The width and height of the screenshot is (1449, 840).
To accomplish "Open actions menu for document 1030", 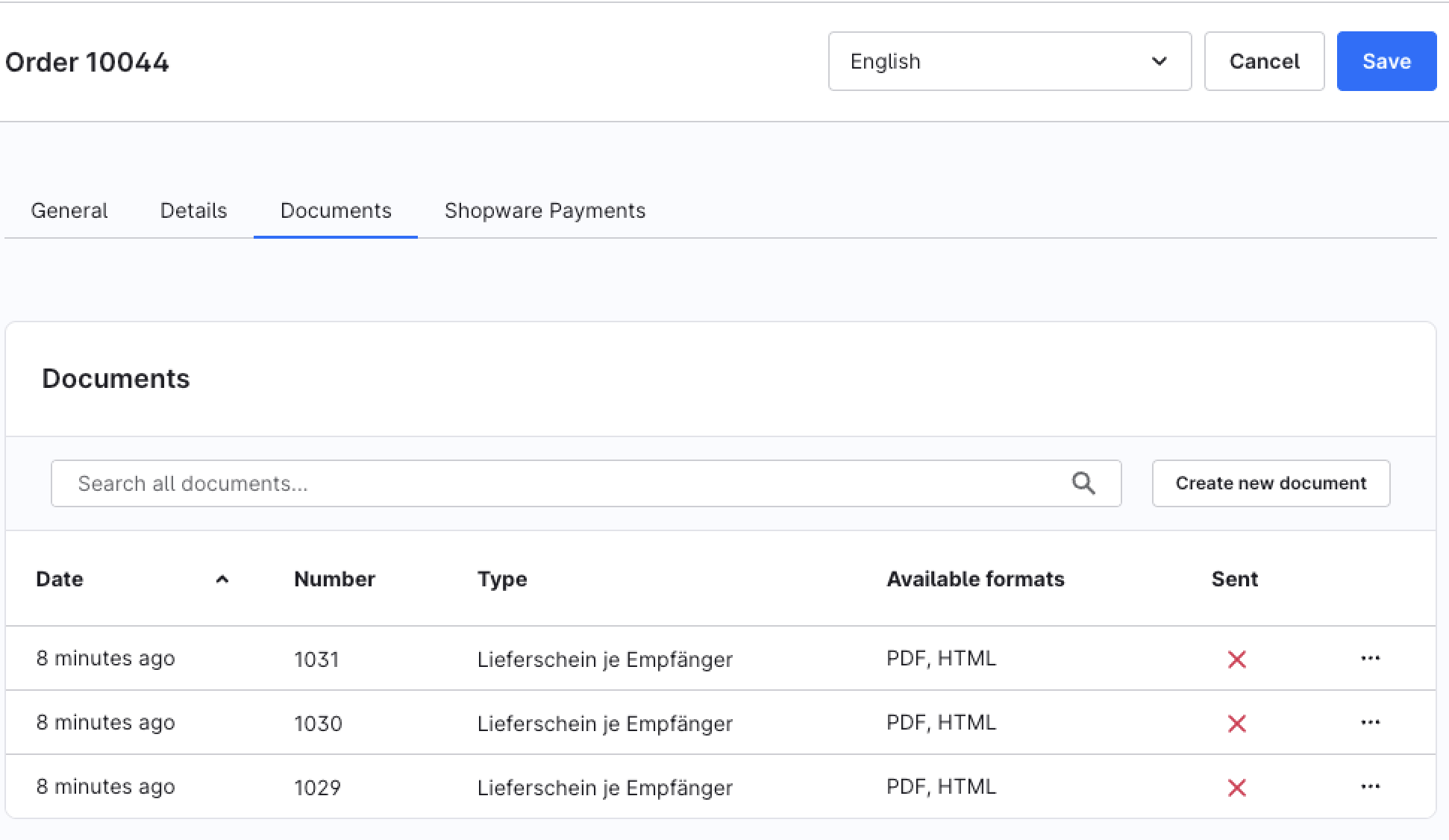I will (1370, 722).
